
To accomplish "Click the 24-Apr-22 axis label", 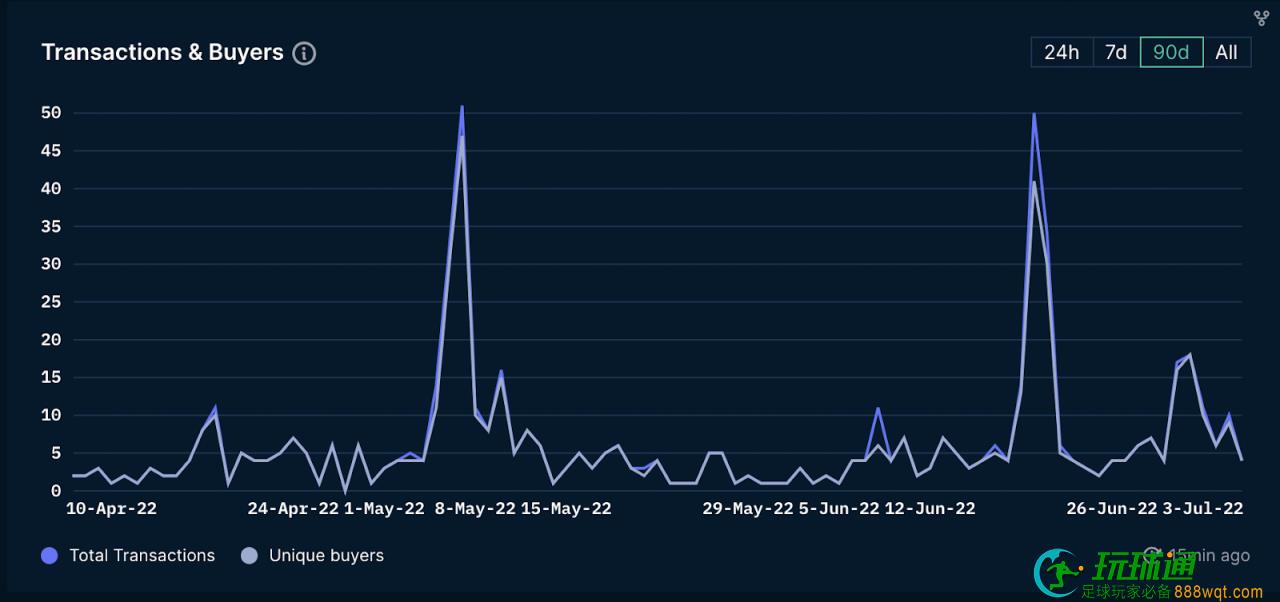I will pyautogui.click(x=293, y=508).
